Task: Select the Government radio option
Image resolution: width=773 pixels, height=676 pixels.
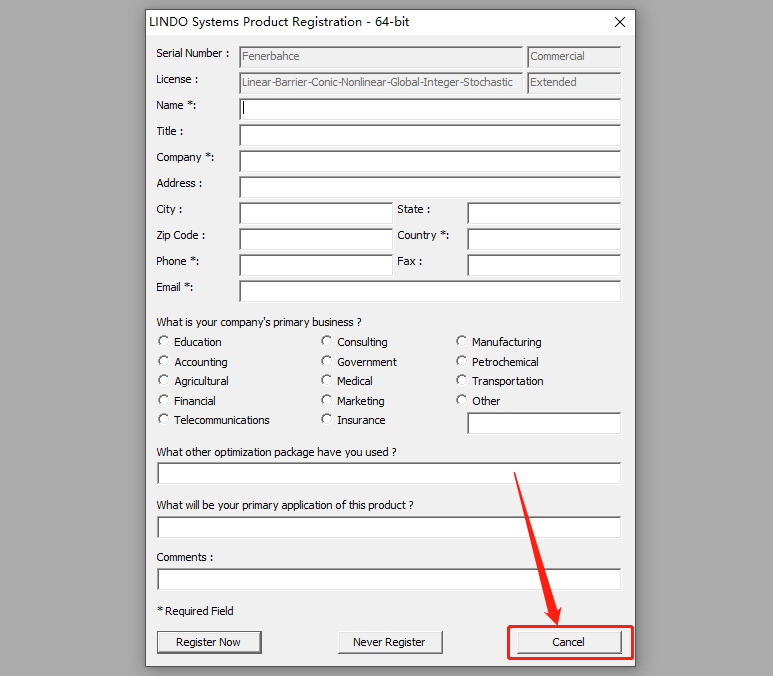Action: tap(327, 361)
